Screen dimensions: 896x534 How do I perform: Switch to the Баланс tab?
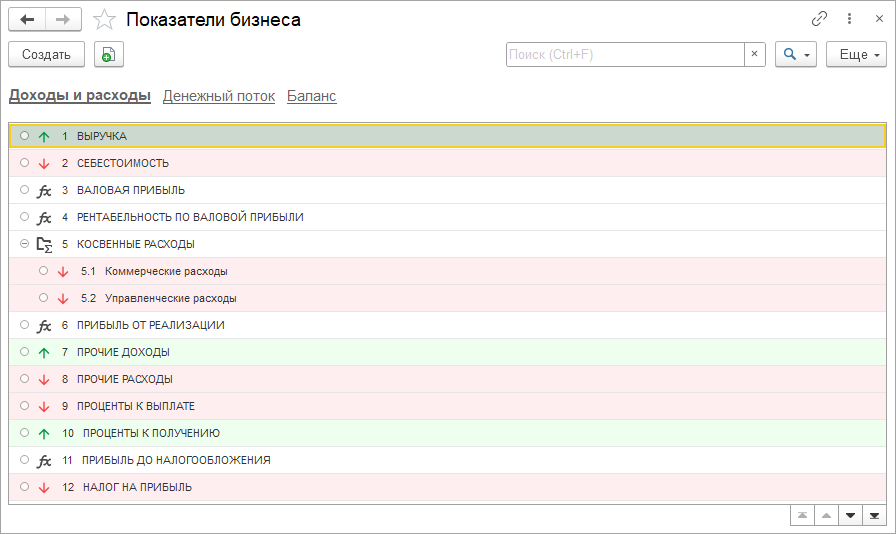(x=311, y=96)
